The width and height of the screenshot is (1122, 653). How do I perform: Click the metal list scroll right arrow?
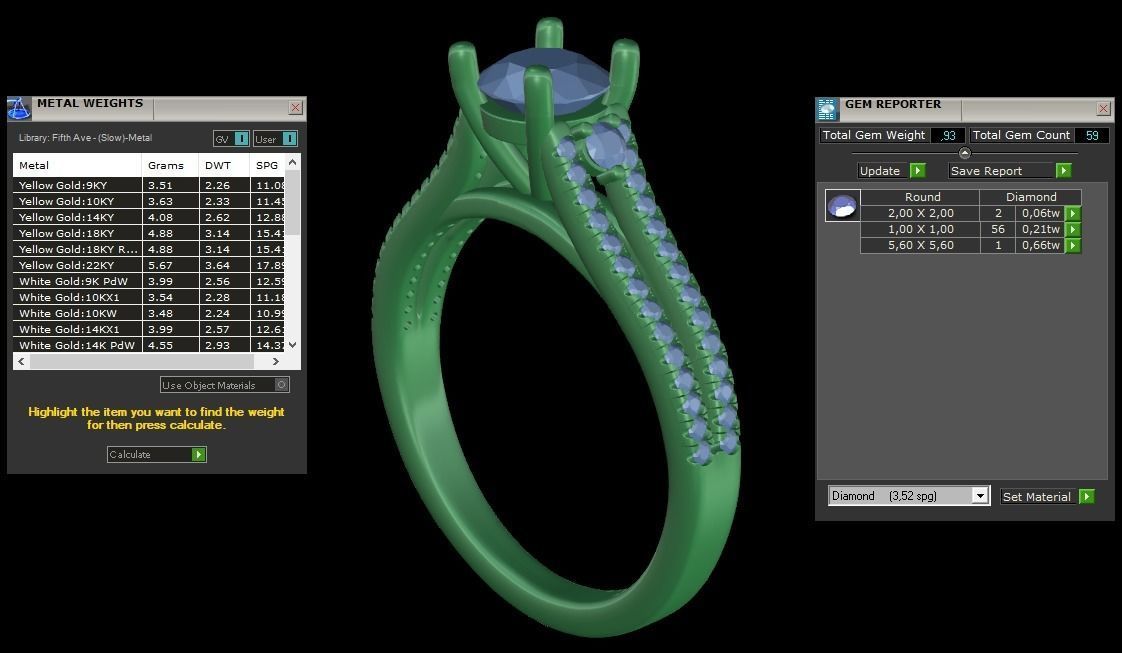coord(276,361)
